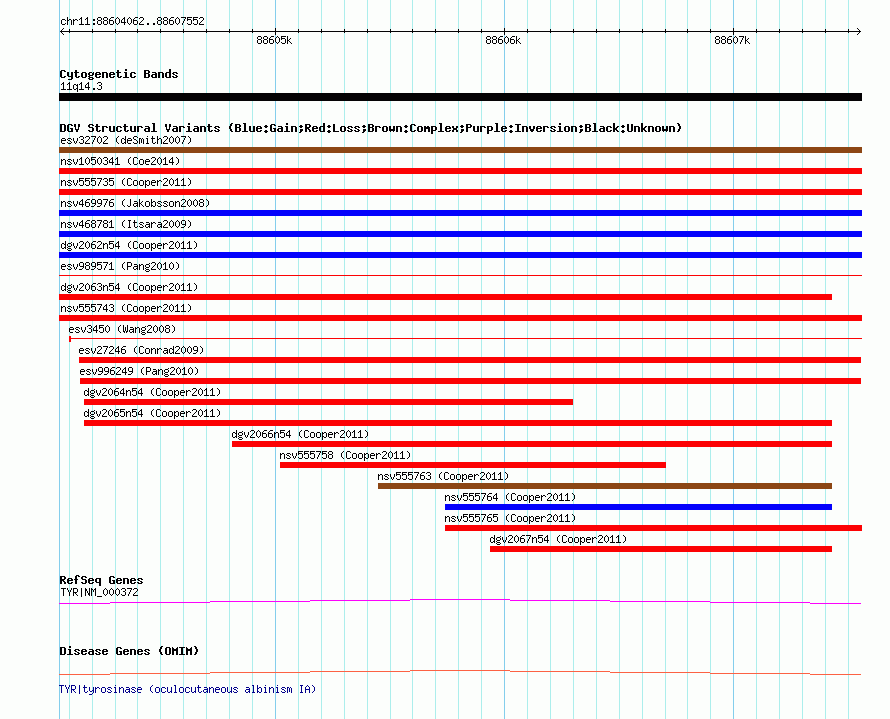
Task: Select dgv2062n54 (Cooper2011) label
Action: [x=129, y=245]
